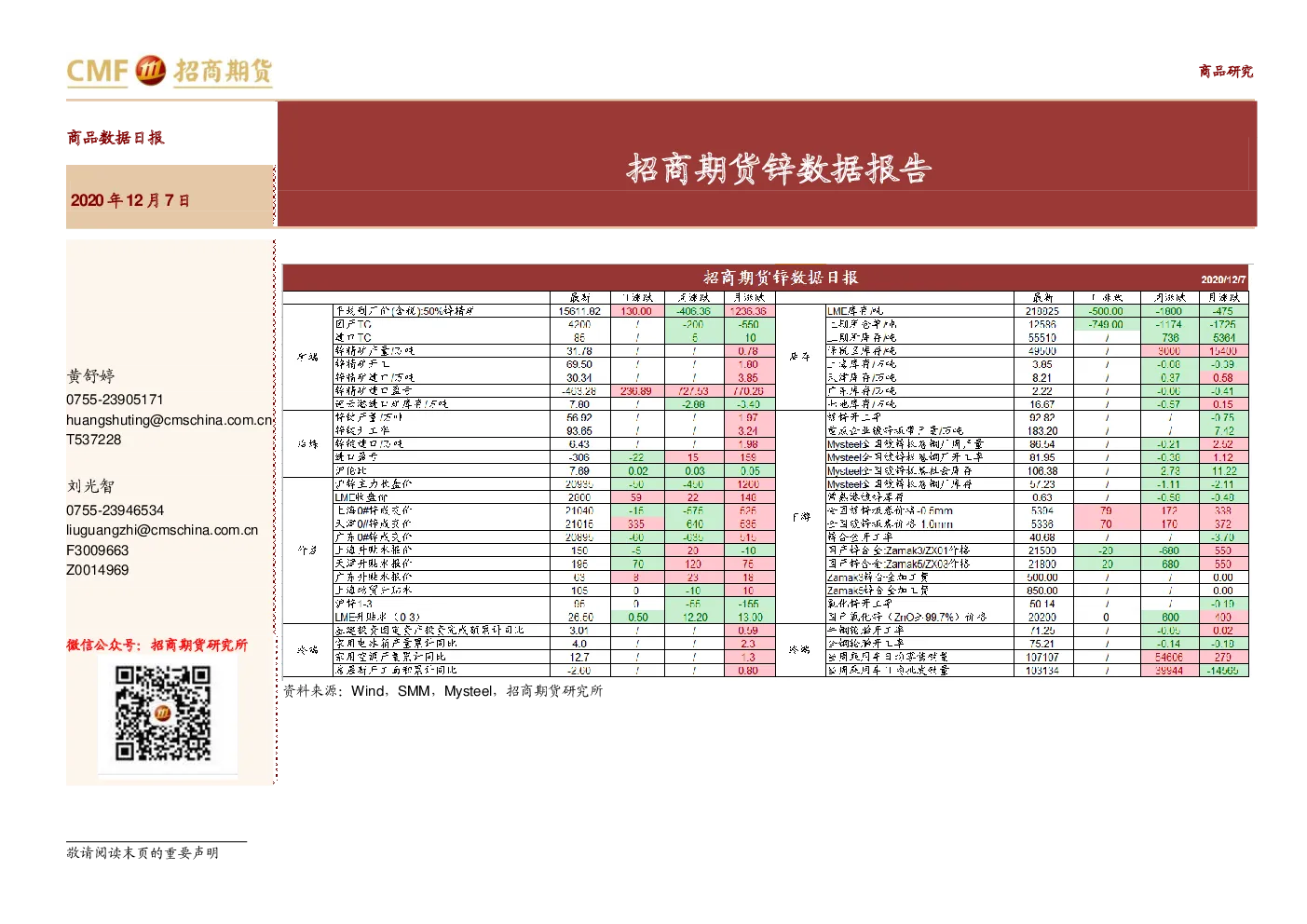Click the license number F3009663
1307x924 pixels.
click(x=98, y=550)
